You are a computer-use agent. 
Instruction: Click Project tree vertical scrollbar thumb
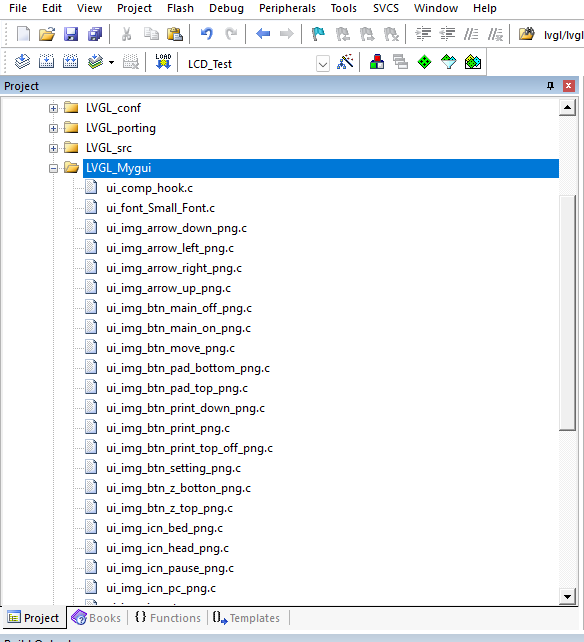tap(567, 313)
